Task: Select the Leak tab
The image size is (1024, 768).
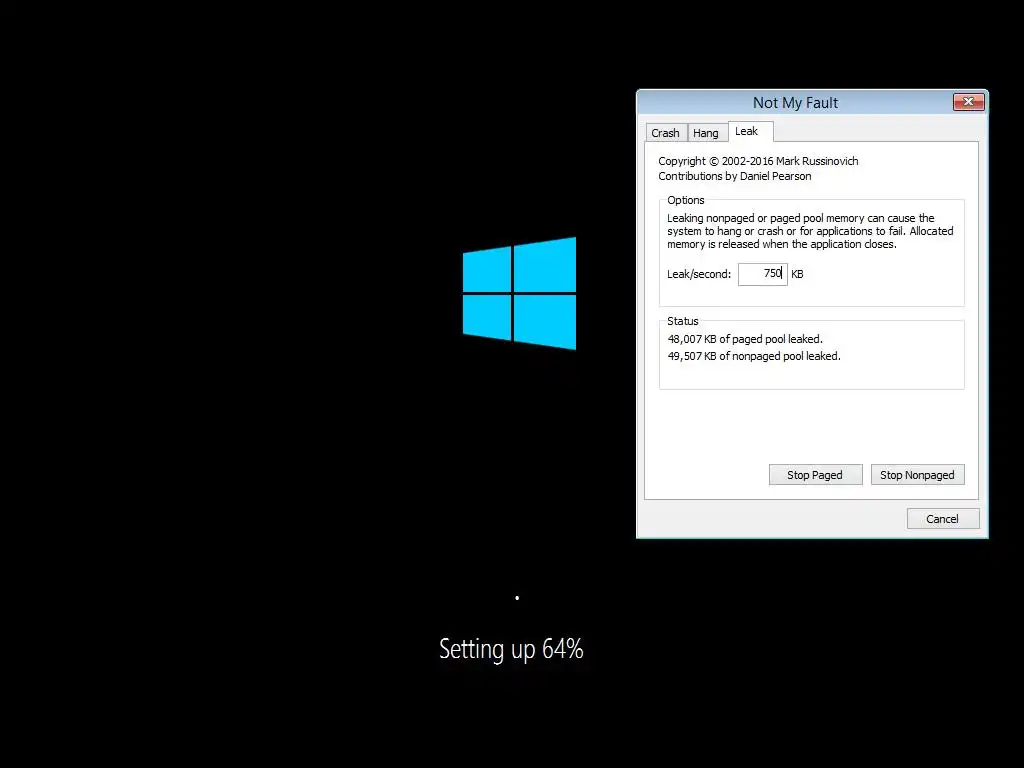Action: coord(750,131)
